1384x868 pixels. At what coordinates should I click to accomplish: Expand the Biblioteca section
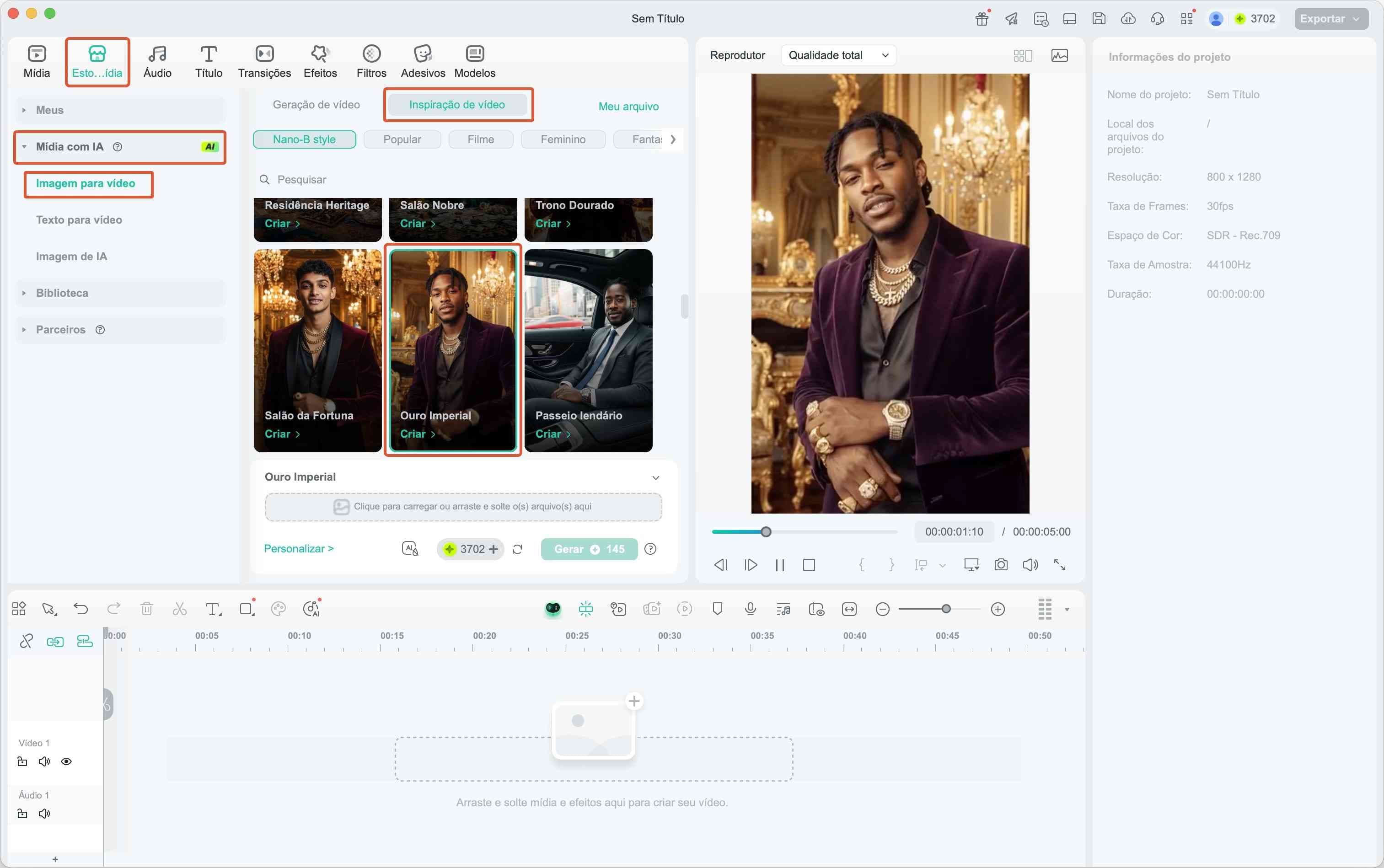62,293
